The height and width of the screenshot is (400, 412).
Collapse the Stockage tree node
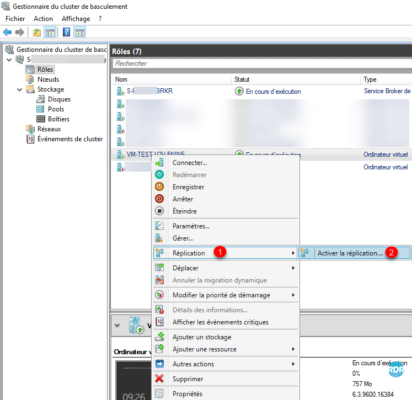(x=19, y=89)
